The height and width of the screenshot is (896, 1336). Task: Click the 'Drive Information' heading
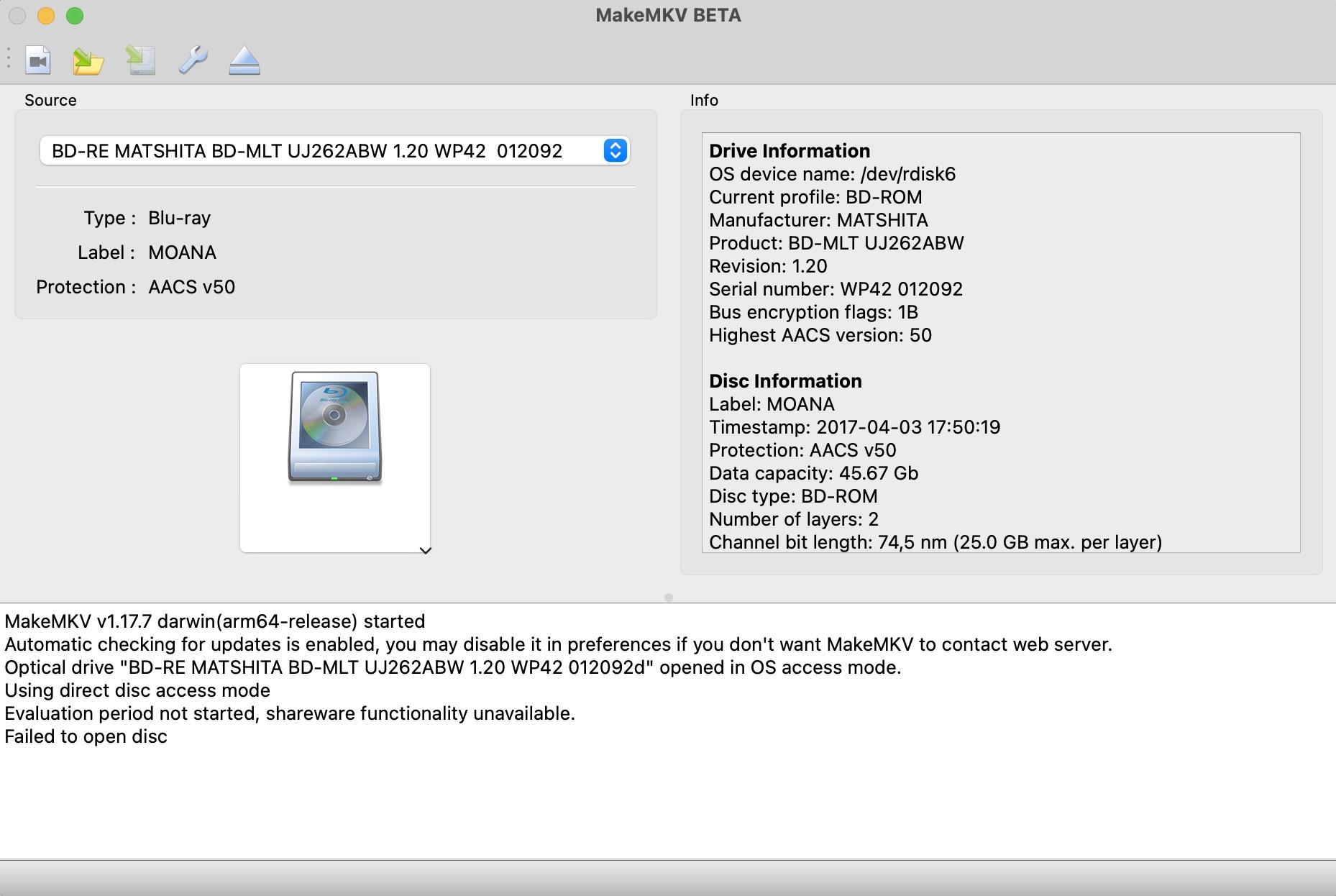point(790,151)
